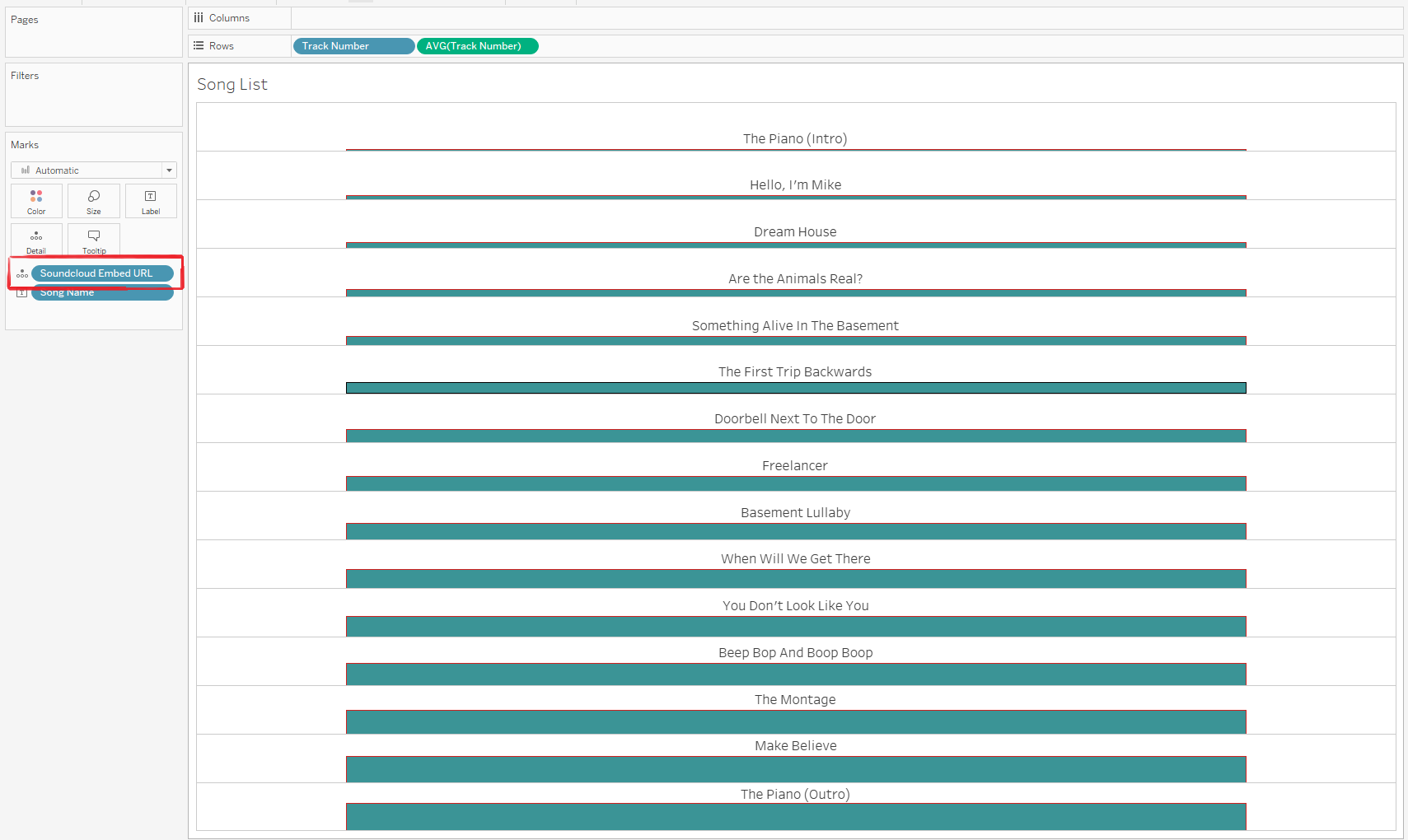Screen dimensions: 1408x840
Task: Click the empty Columns shelf drop area
Action: pos(847,18)
